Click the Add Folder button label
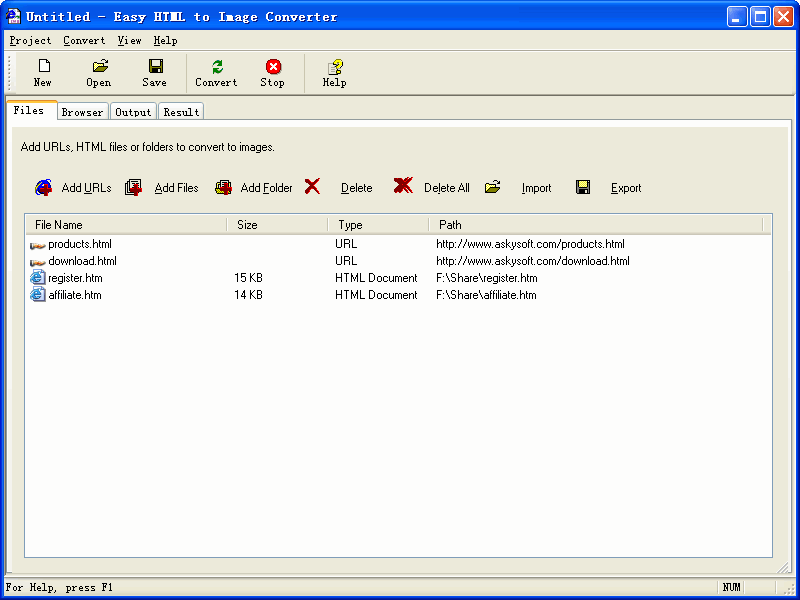This screenshot has width=800, height=600. 266,188
